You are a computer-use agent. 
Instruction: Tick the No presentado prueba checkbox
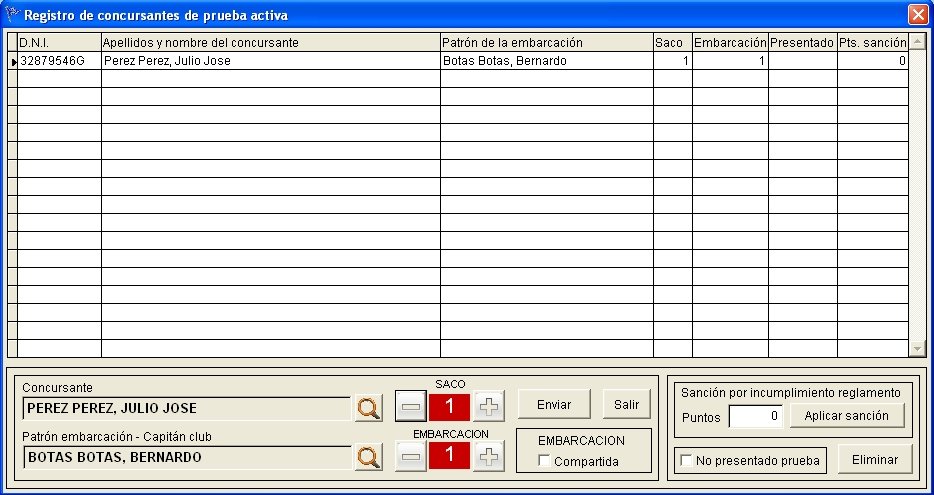coord(686,460)
